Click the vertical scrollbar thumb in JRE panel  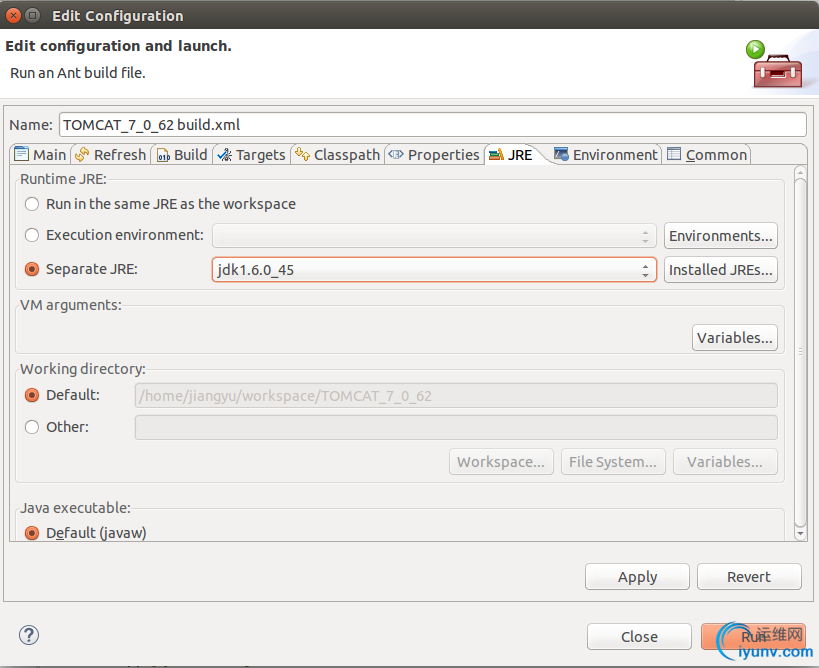tap(800, 354)
